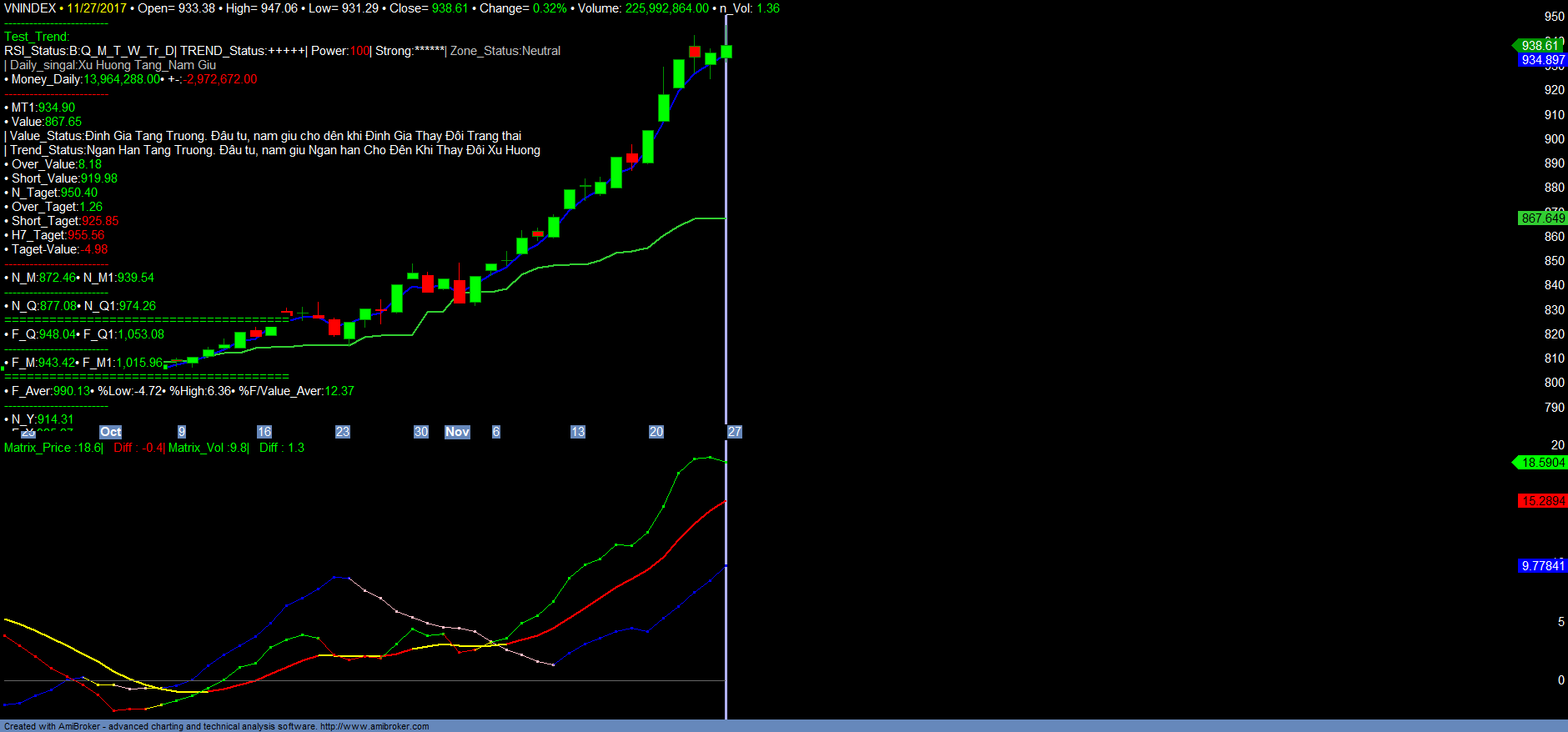Click the Matrix_Vol label in lower pane
1568x732 pixels.
tap(197, 448)
